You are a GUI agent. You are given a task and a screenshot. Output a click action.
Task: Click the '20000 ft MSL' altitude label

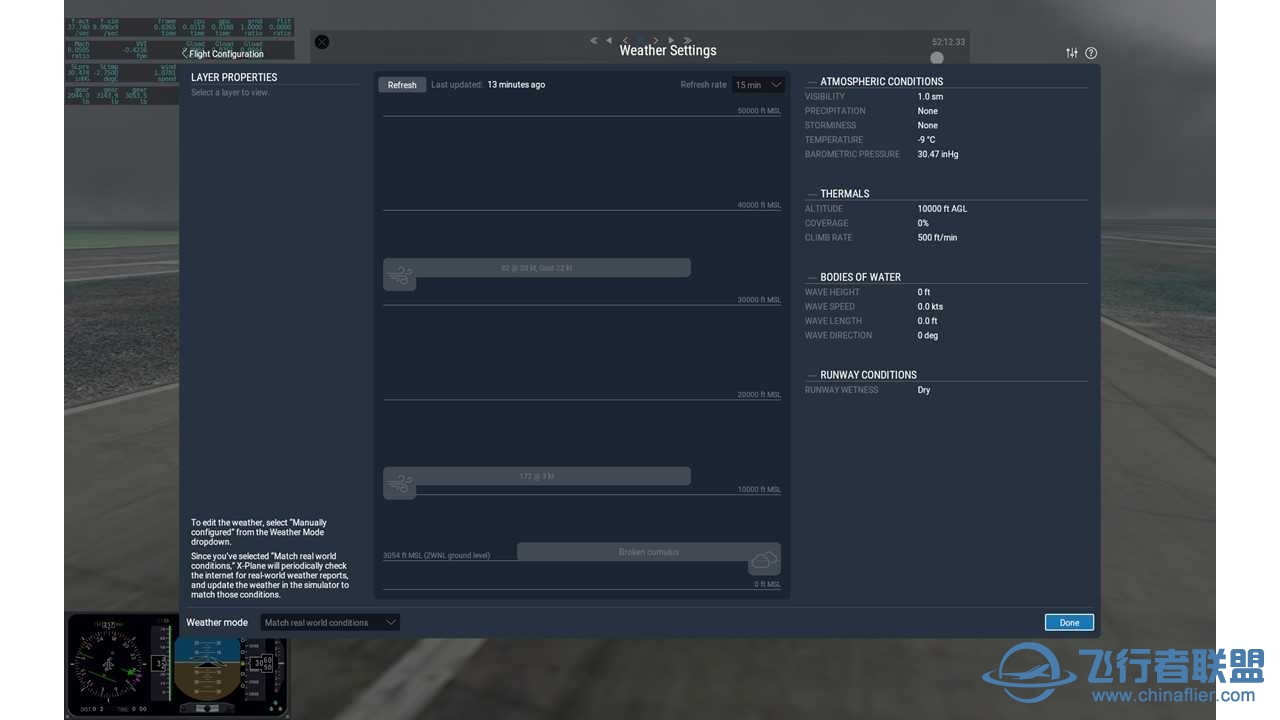coord(759,395)
